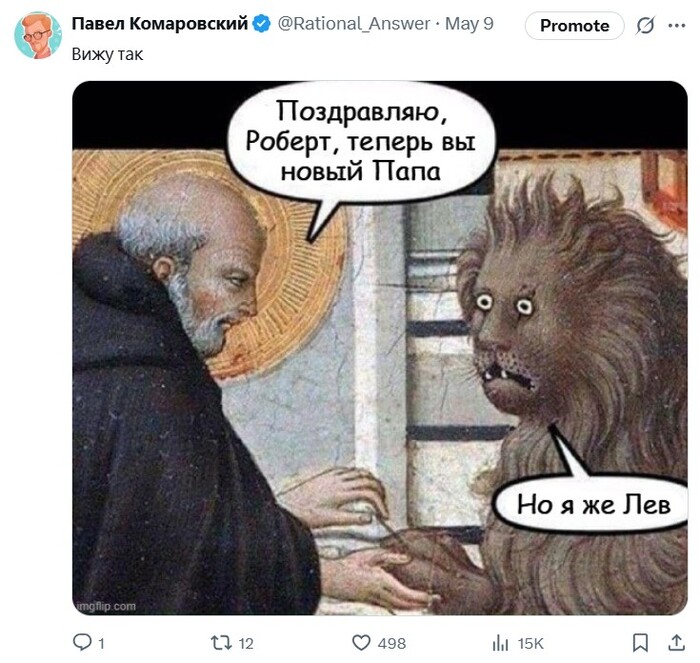Click the reply speech bubble icon

click(82, 642)
